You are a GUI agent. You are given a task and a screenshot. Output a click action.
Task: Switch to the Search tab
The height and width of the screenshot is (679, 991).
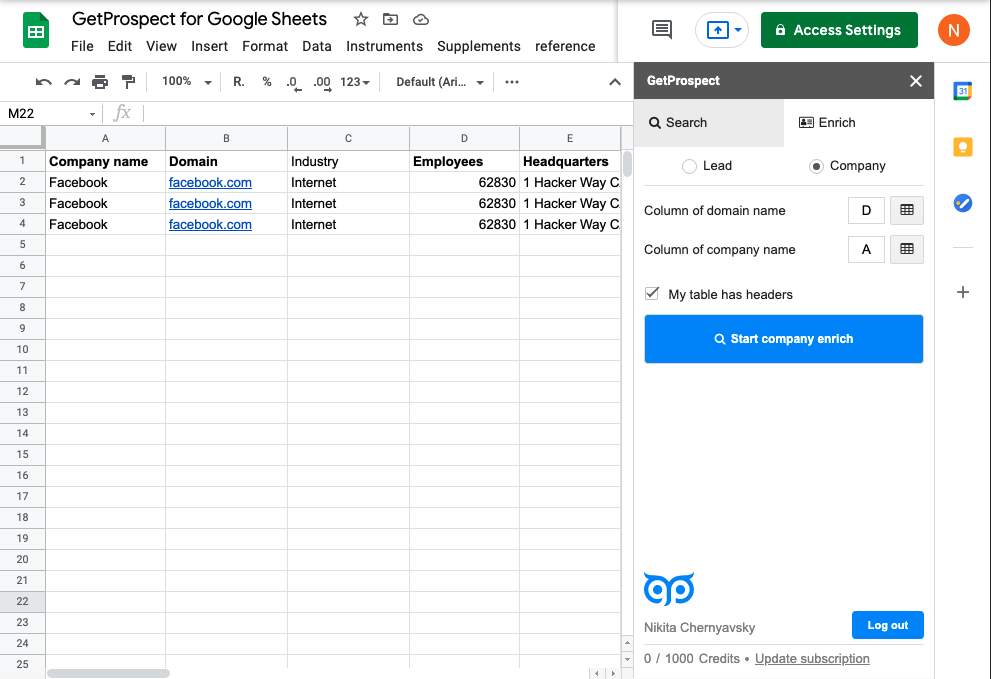coord(709,122)
